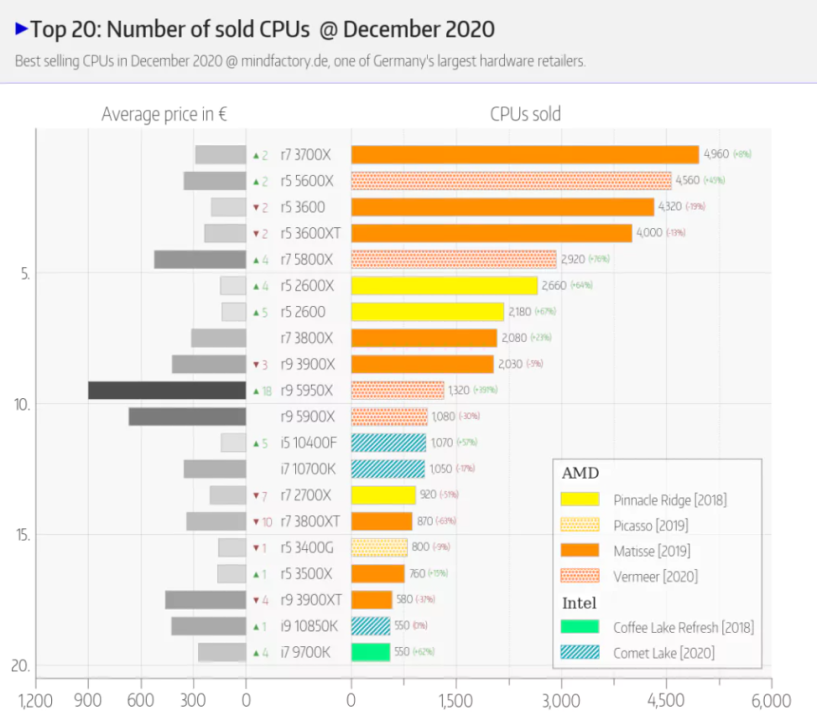Viewport: 817px width, 720px height.
Task: Select the green up arrow beside r7 5800X
Action: [x=255, y=260]
